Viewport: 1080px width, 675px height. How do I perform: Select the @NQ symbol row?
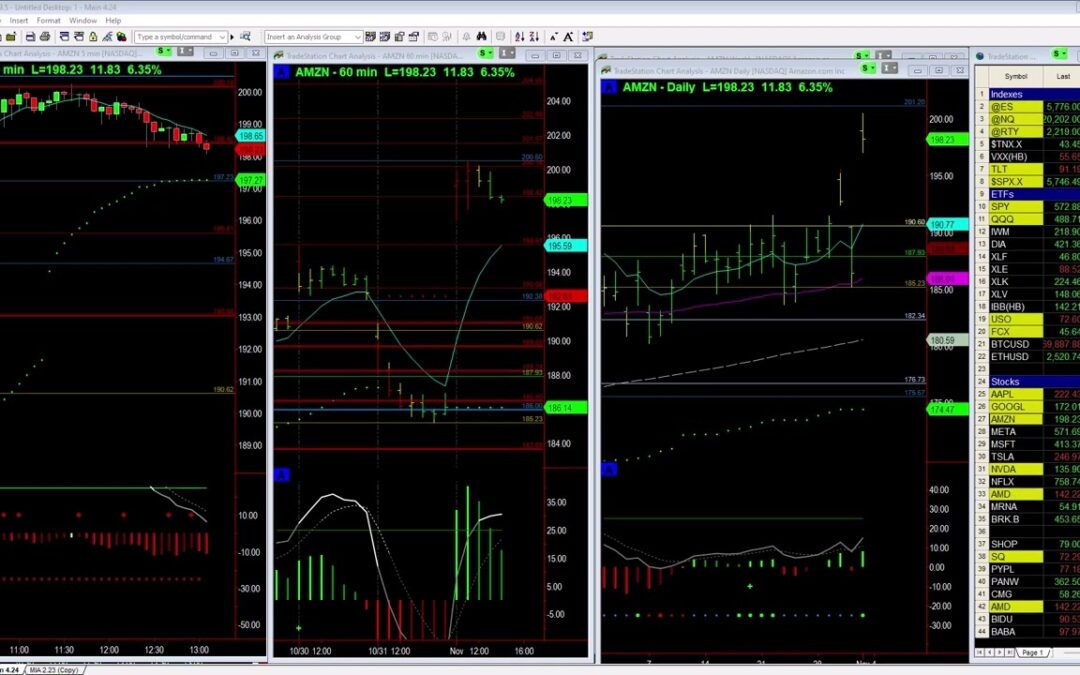(x=1015, y=119)
